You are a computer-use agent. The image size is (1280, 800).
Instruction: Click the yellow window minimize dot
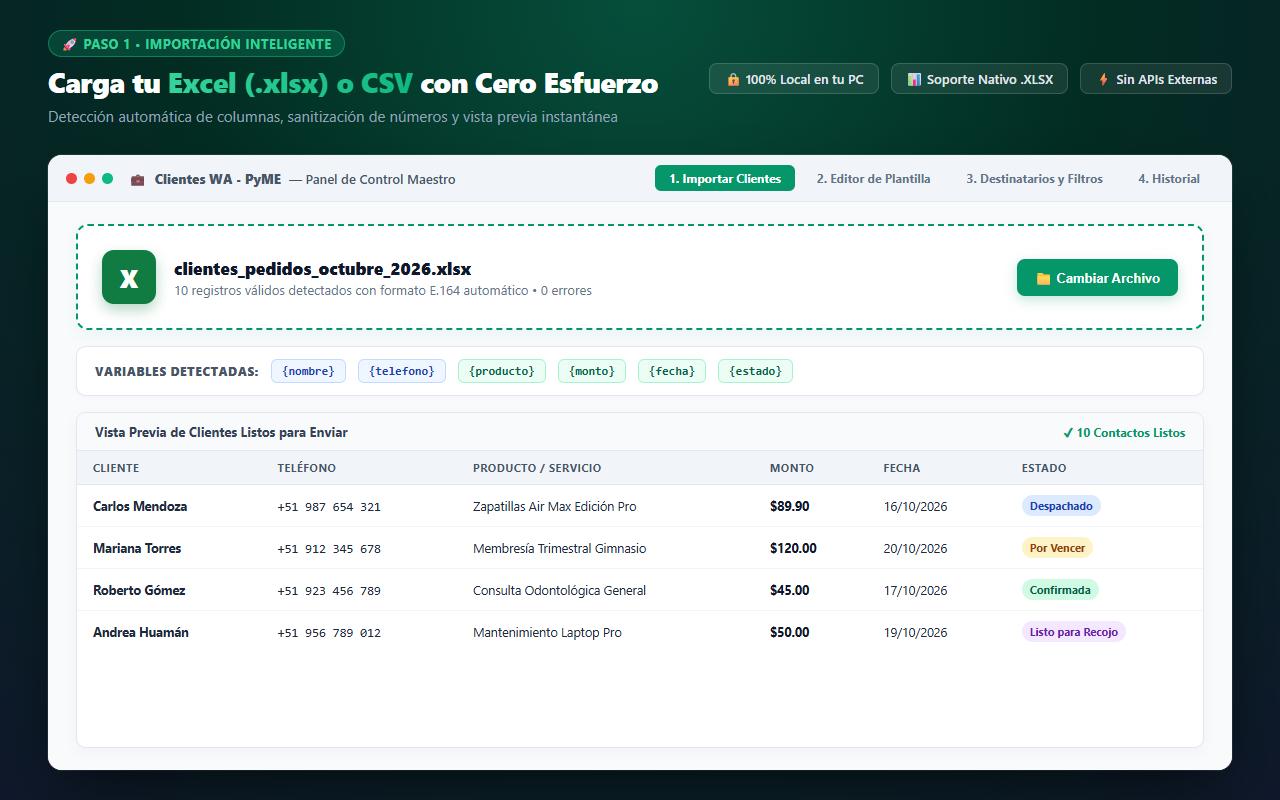[x=89, y=179]
